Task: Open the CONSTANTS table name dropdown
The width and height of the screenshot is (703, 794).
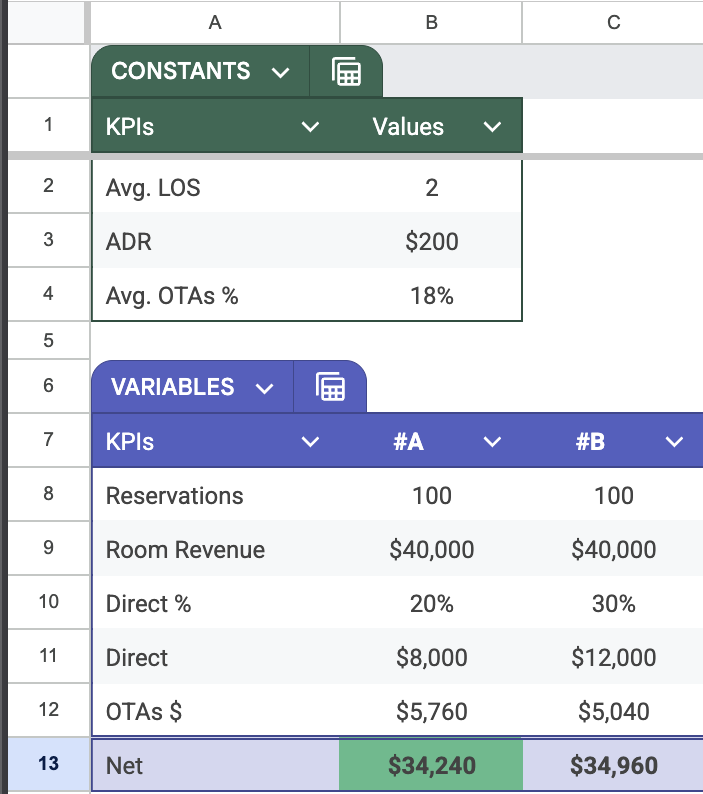Action: point(280,72)
